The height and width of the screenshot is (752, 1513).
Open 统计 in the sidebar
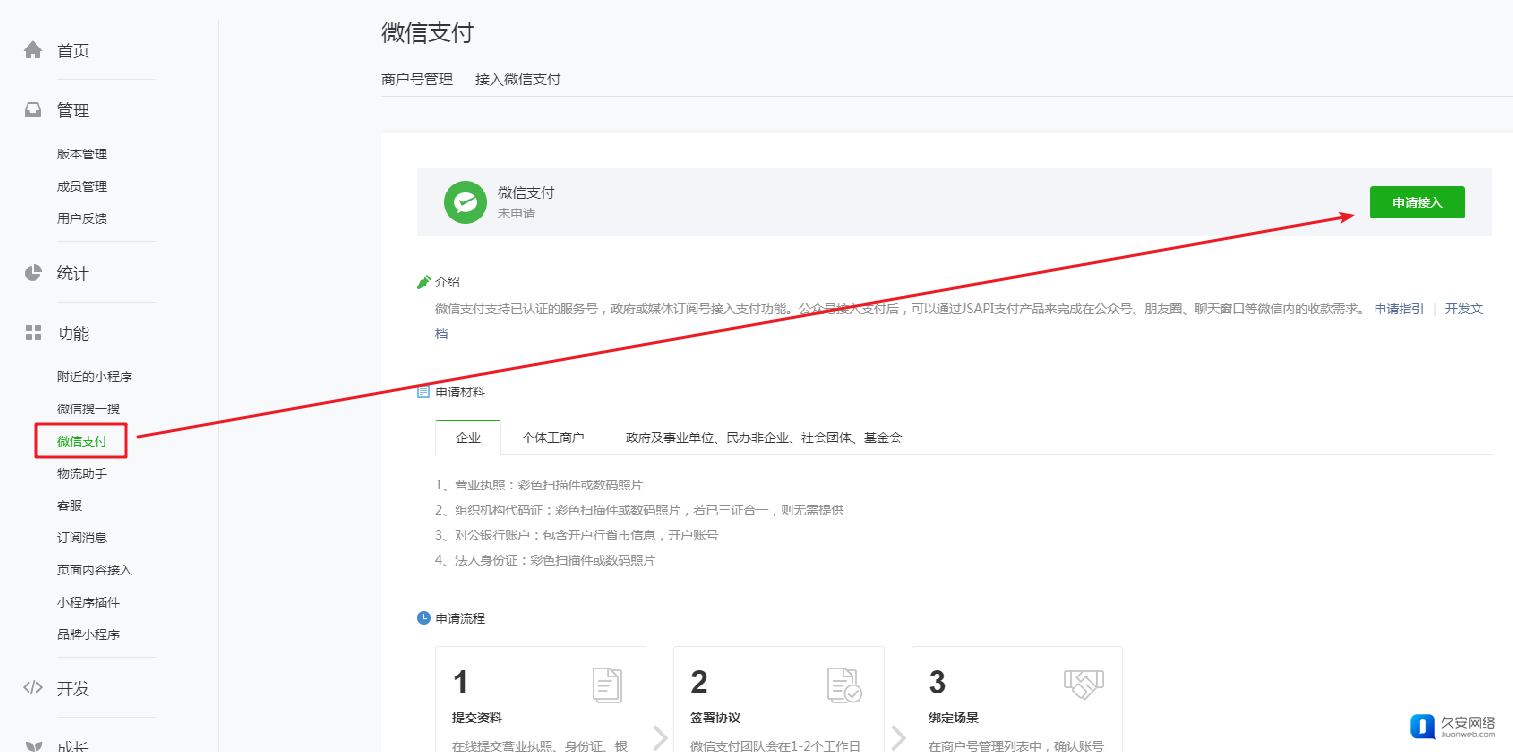point(73,273)
